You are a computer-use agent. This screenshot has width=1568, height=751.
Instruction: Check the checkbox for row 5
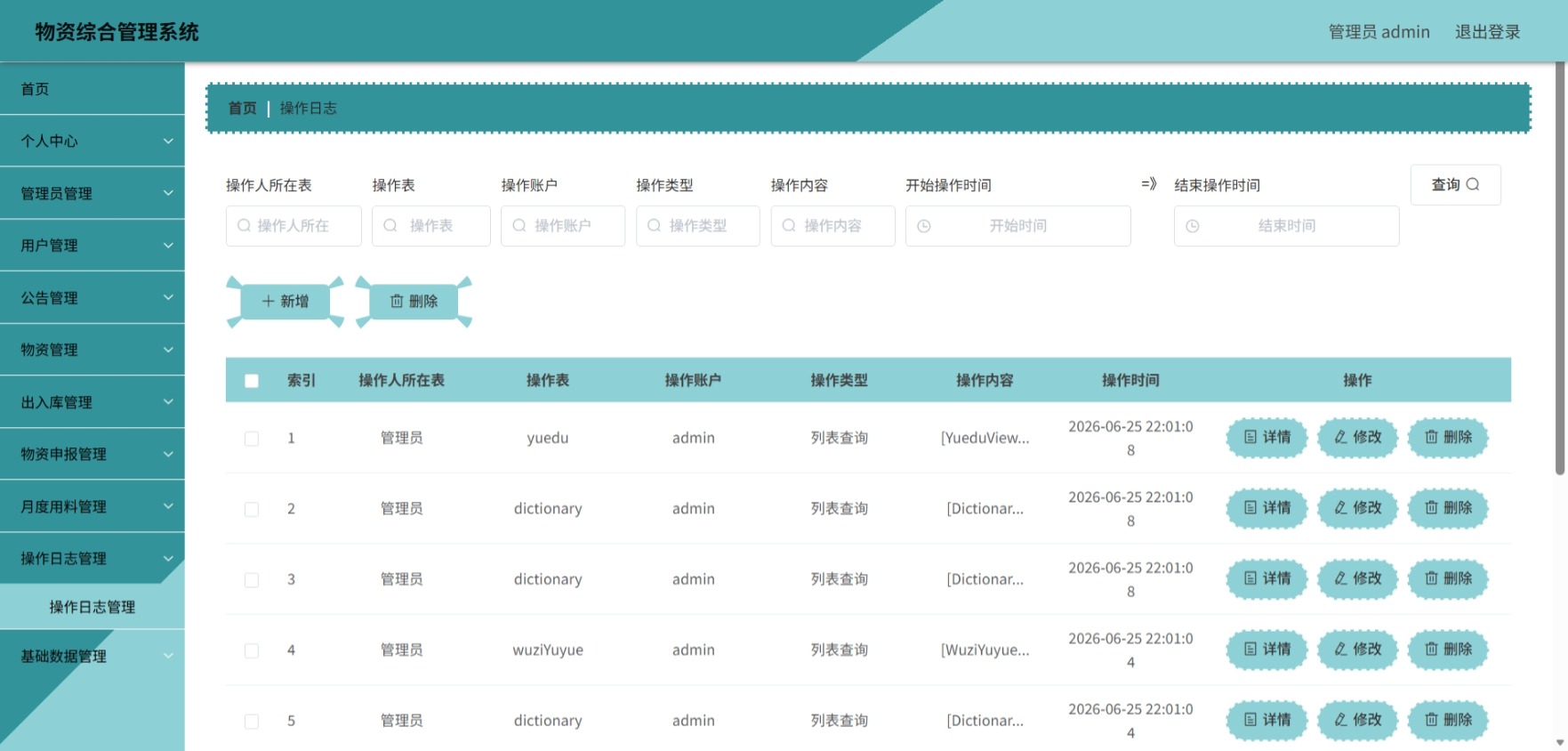pyautogui.click(x=252, y=722)
